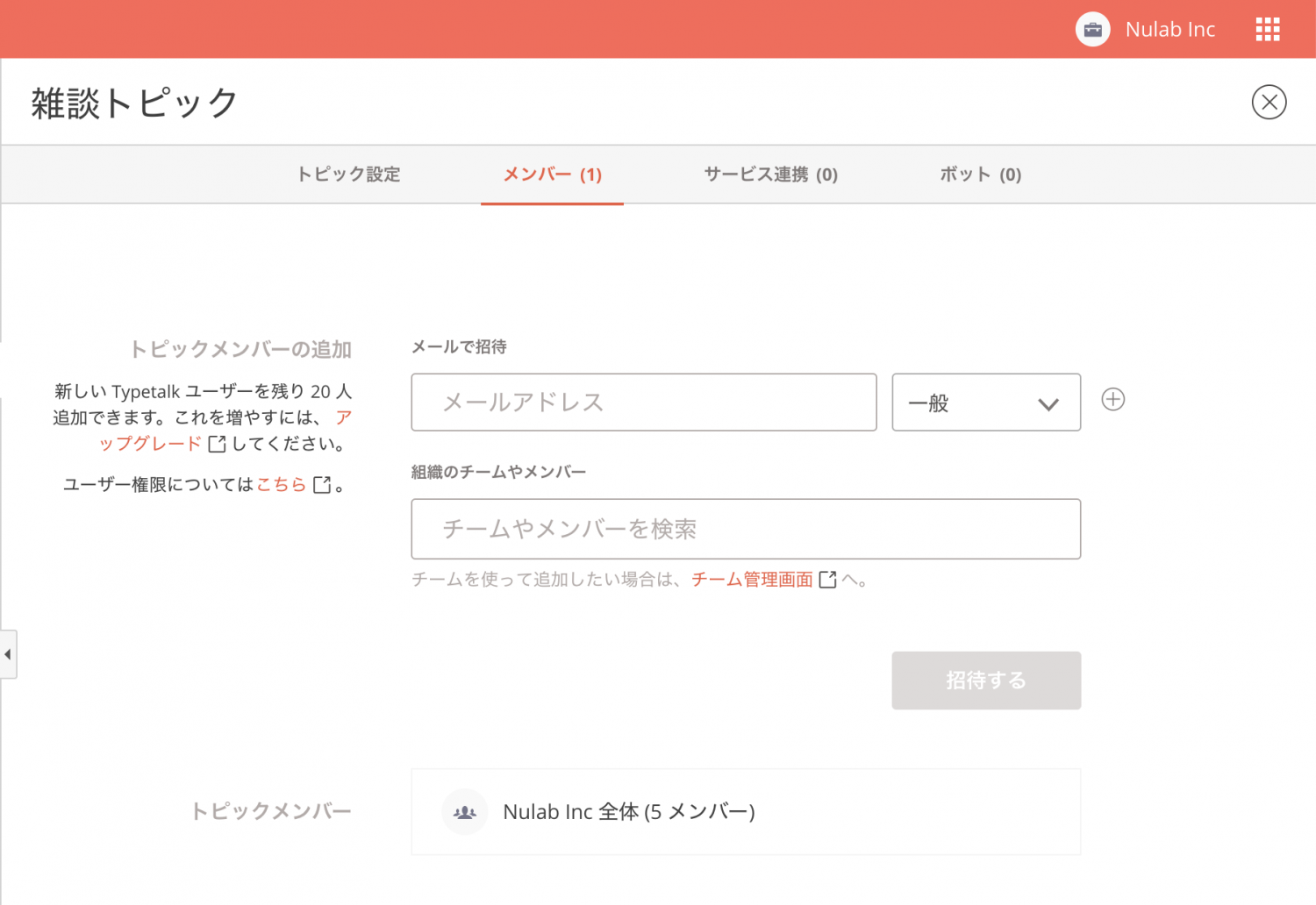Add another email row with plus icon
This screenshot has height=905, width=1316.
click(1112, 399)
